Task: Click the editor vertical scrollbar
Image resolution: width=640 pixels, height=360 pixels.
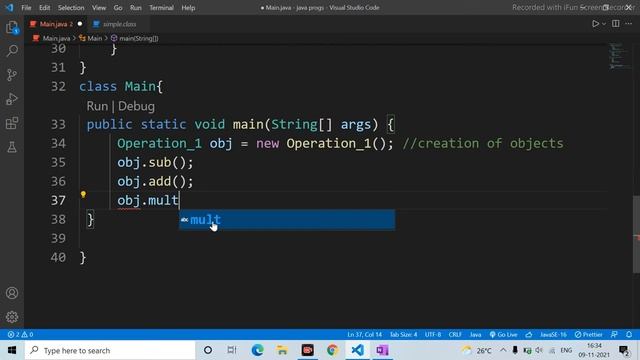Action: click(x=636, y=234)
